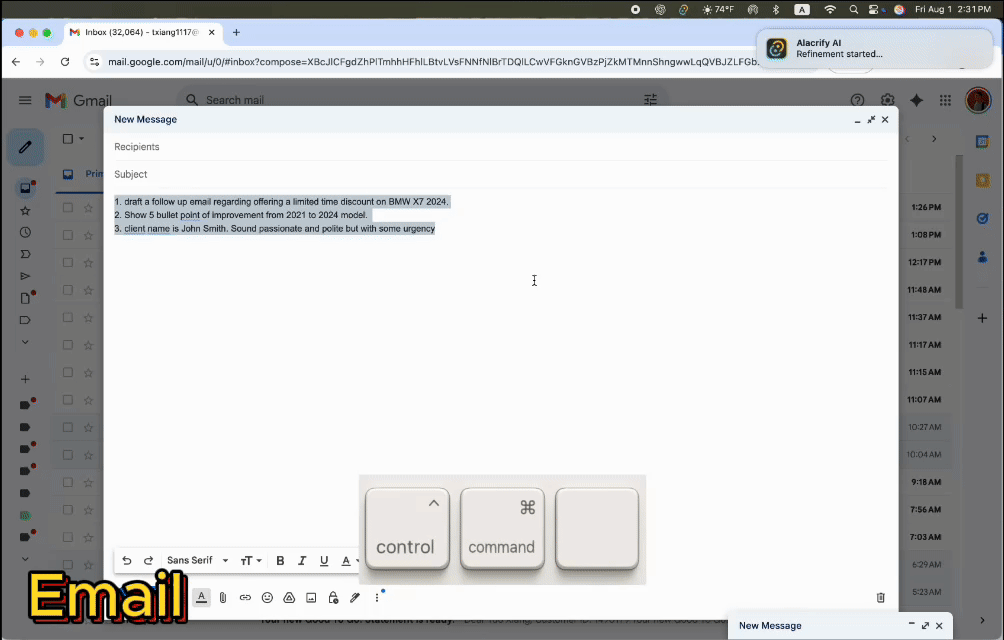The width and height of the screenshot is (1004, 640).
Task: Click the redo icon in compose toolbar
Action: click(x=149, y=561)
